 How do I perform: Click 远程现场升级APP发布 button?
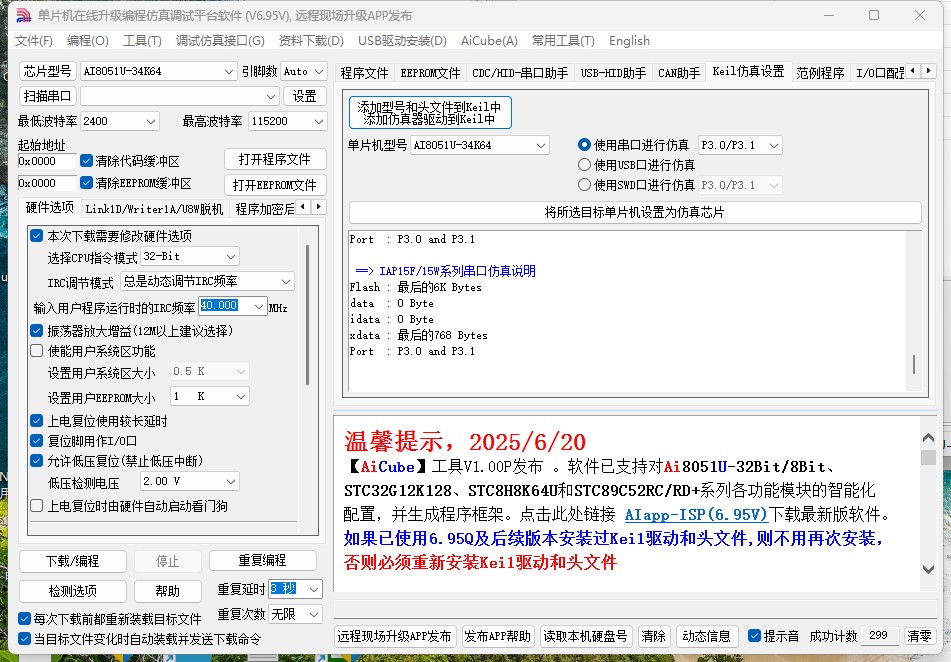point(394,636)
